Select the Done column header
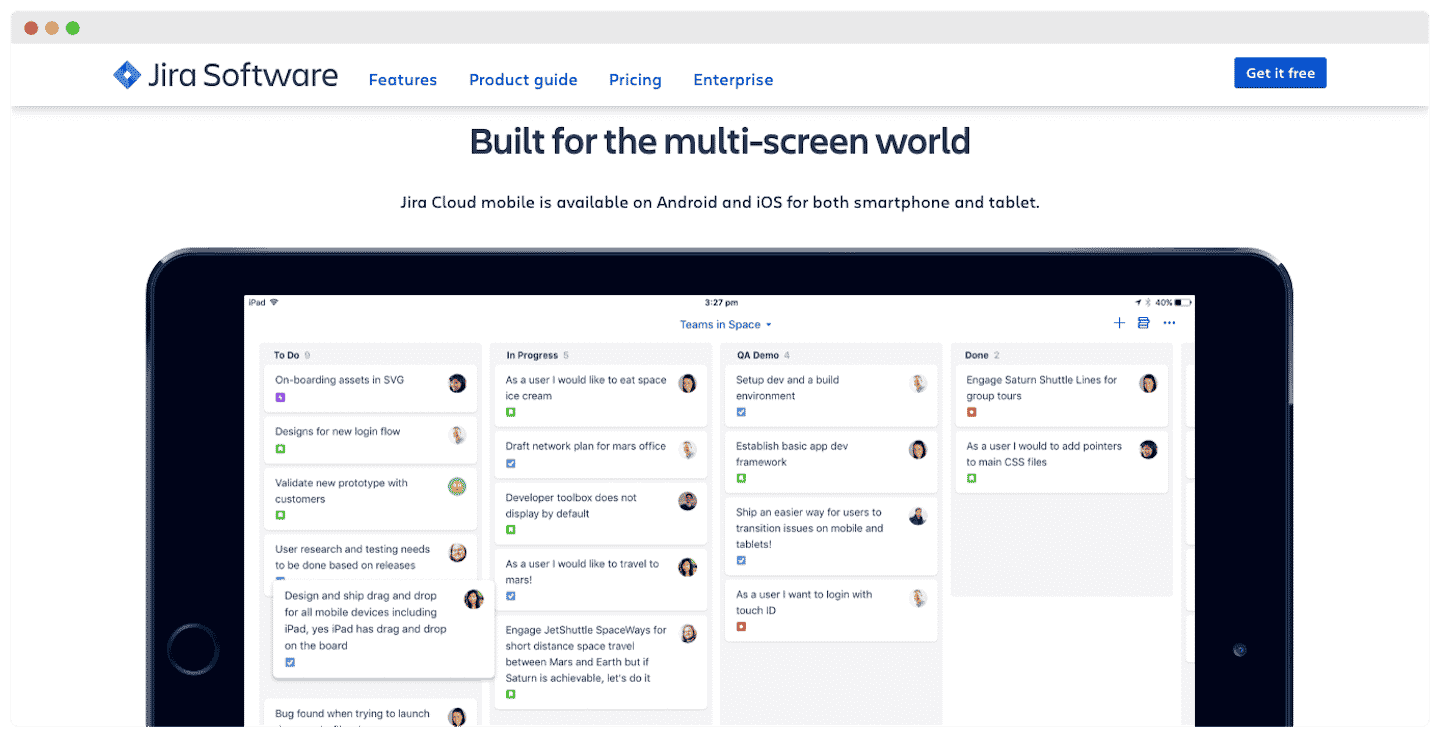The height and width of the screenshot is (737, 1440). point(982,355)
